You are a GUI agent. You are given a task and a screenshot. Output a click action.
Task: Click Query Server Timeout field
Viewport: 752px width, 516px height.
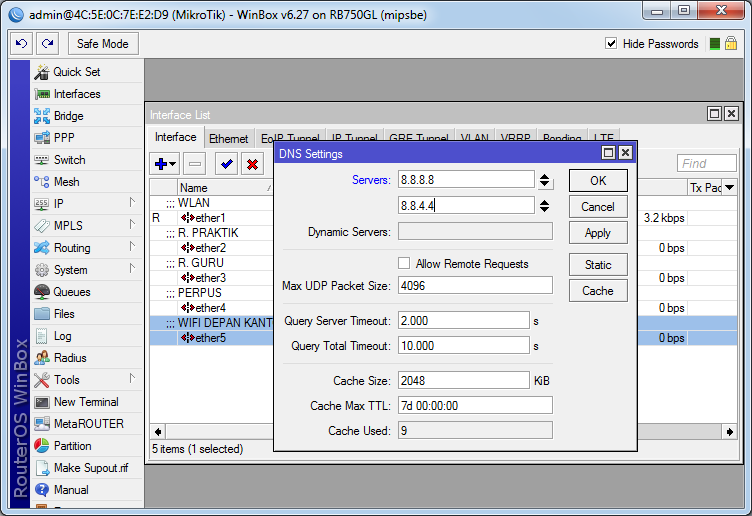[464, 321]
